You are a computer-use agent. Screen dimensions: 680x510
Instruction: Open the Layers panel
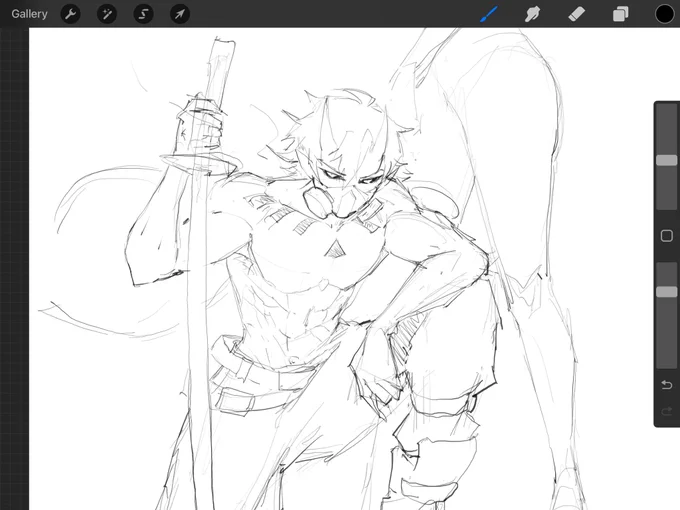tap(621, 14)
